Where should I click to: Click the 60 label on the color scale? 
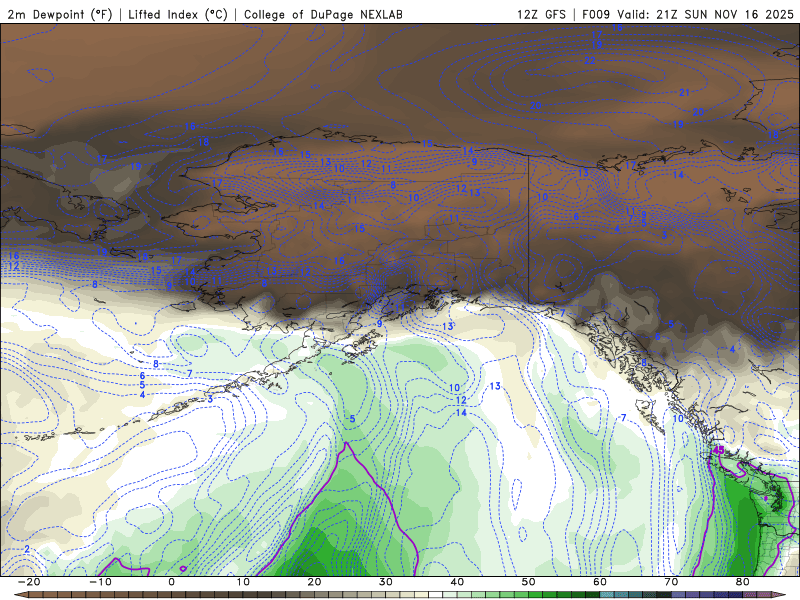click(x=600, y=582)
